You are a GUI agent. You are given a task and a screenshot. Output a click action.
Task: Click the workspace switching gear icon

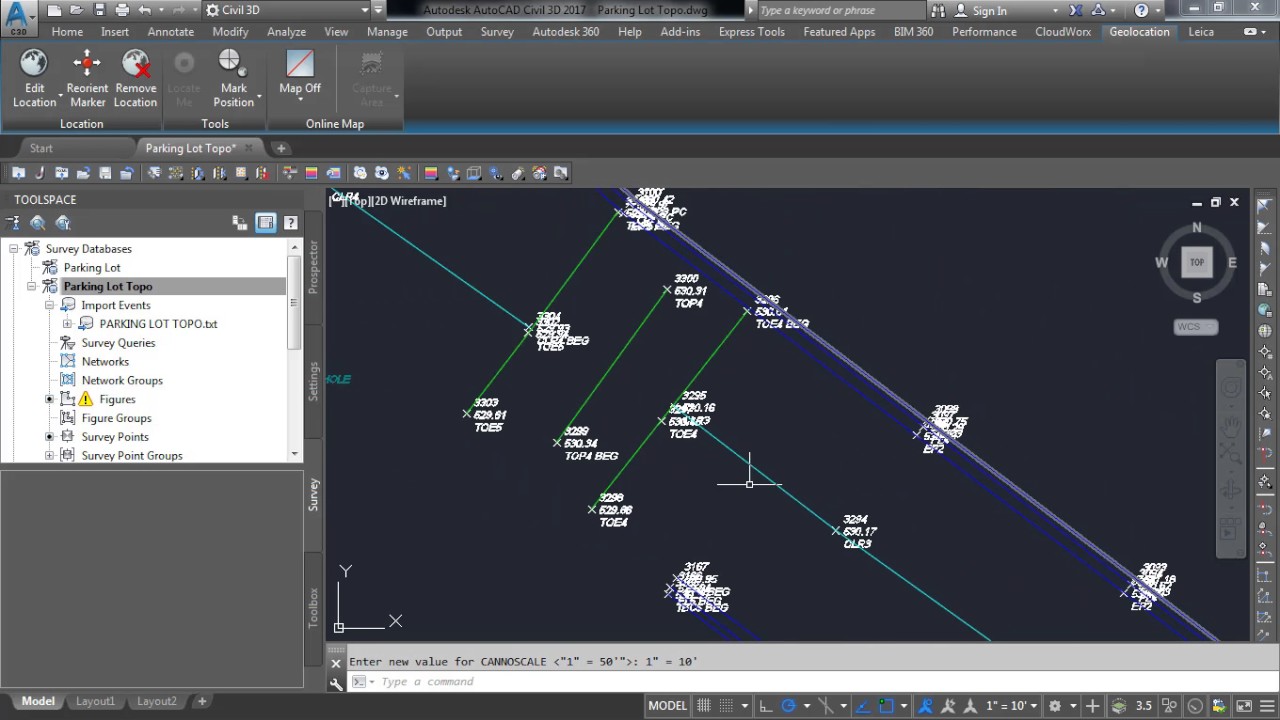(1055, 706)
